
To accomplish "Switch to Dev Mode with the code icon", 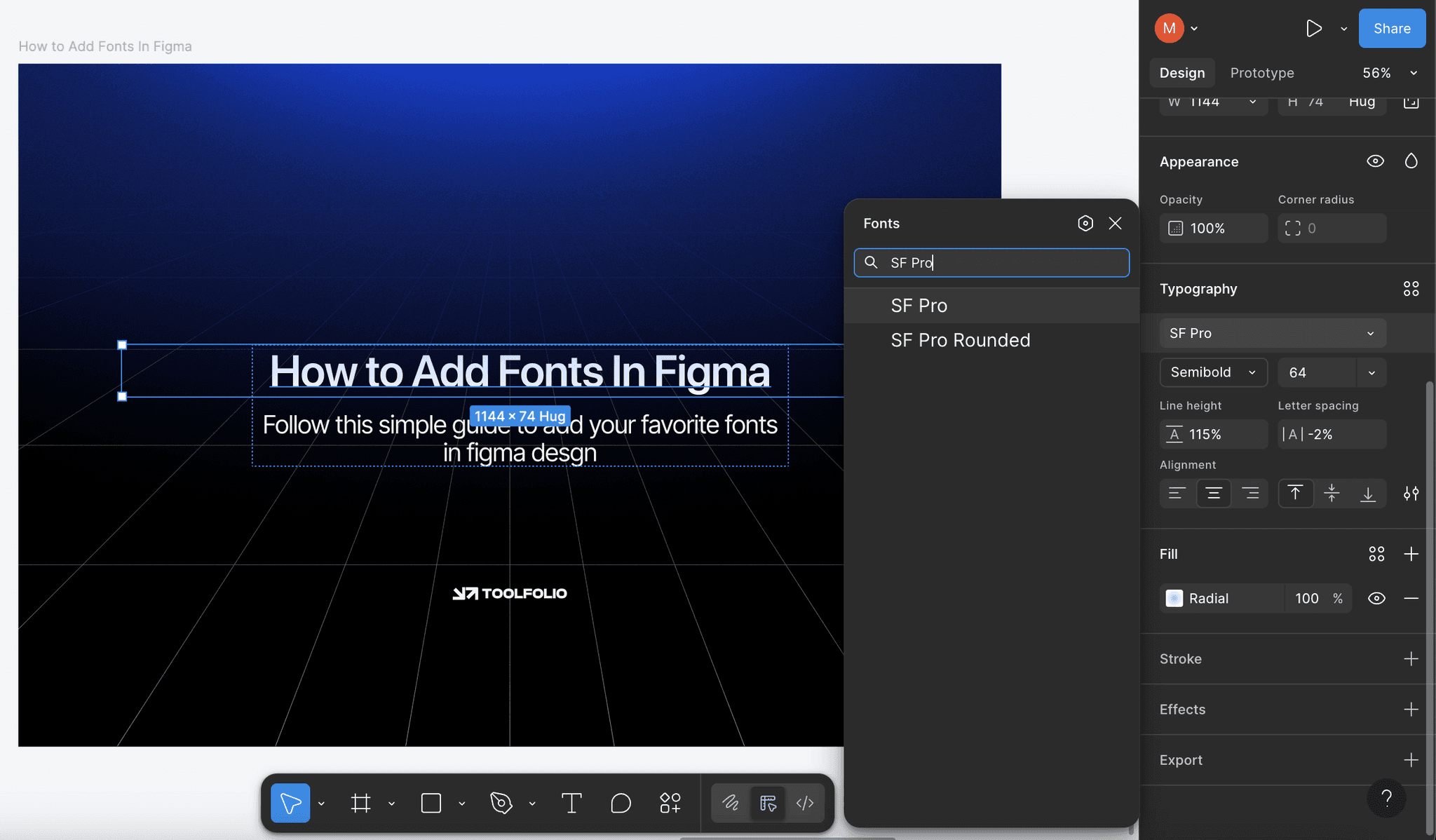I will click(804, 803).
